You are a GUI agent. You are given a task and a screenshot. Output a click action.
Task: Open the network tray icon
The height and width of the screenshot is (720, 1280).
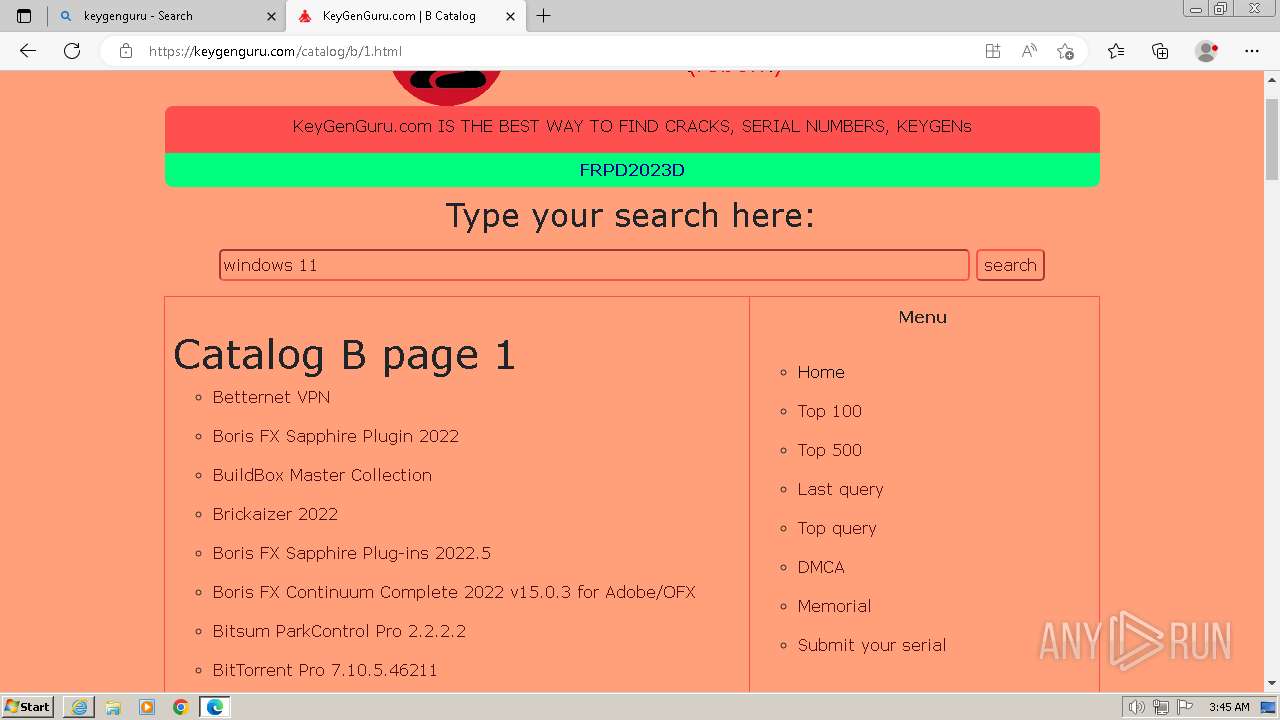1161,707
